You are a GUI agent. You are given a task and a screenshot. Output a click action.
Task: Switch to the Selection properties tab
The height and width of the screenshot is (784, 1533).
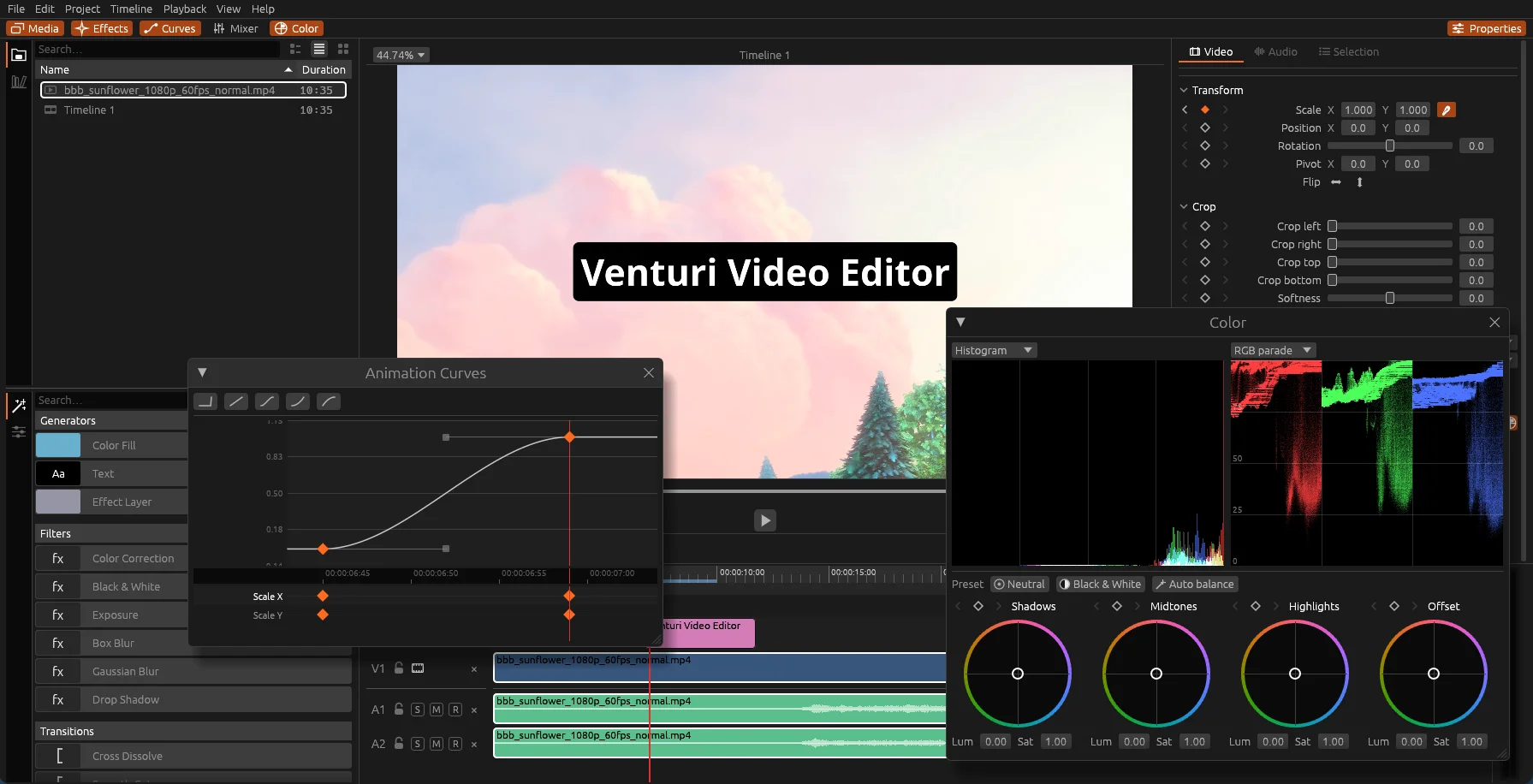1349,51
